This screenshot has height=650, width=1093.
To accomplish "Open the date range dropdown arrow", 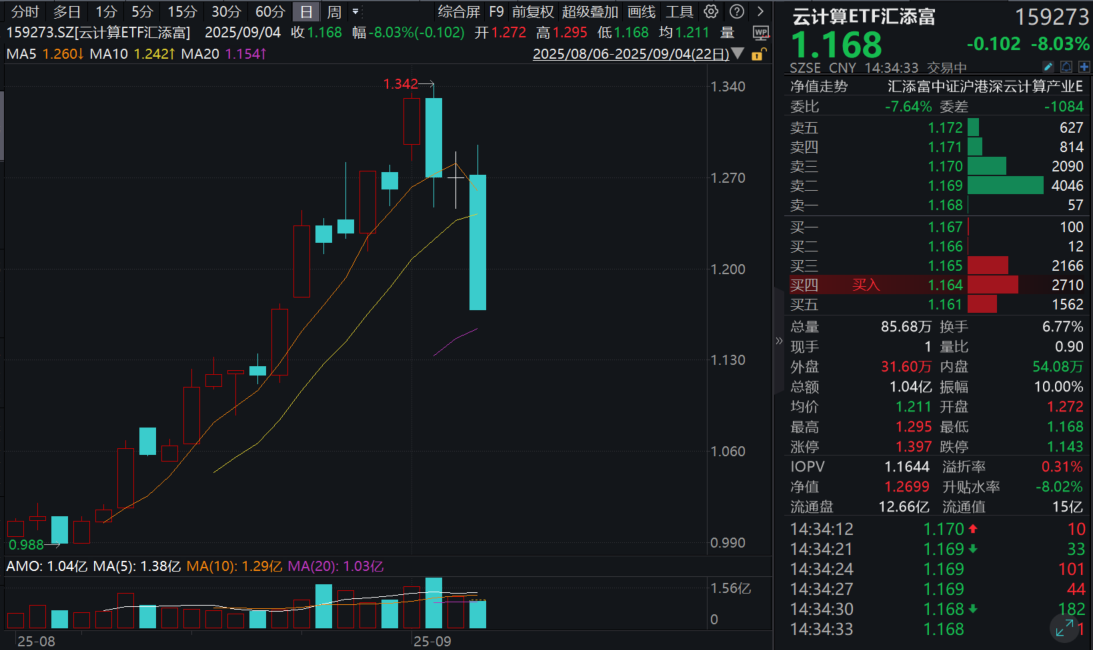I will pos(737,53).
